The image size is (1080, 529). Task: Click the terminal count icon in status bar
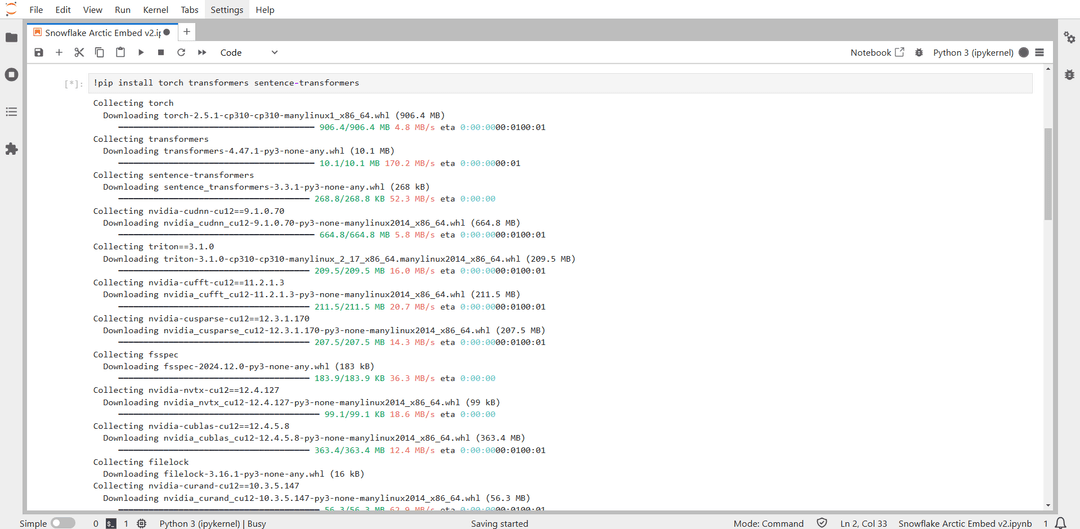pos(111,523)
